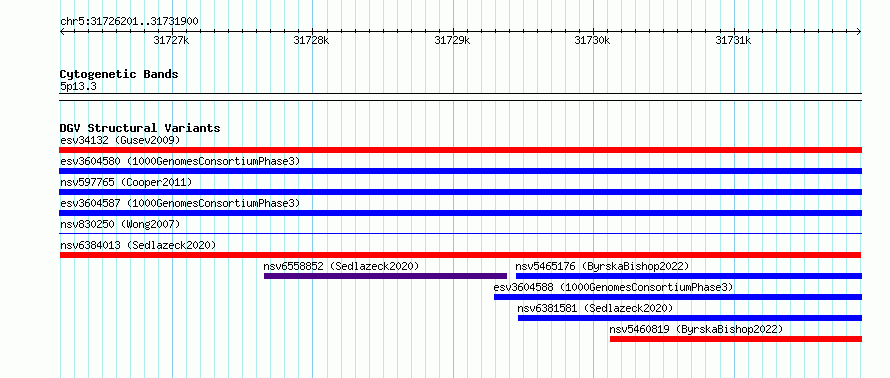Select the esv3604580 blue variant bar

tap(460, 171)
